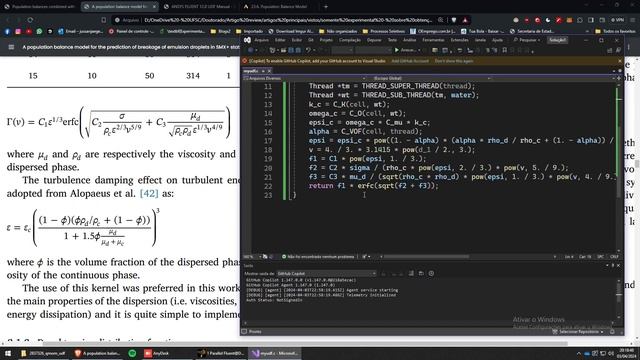
Task: Toggle word wrap icon in Output panel
Action: [x=421, y=273]
